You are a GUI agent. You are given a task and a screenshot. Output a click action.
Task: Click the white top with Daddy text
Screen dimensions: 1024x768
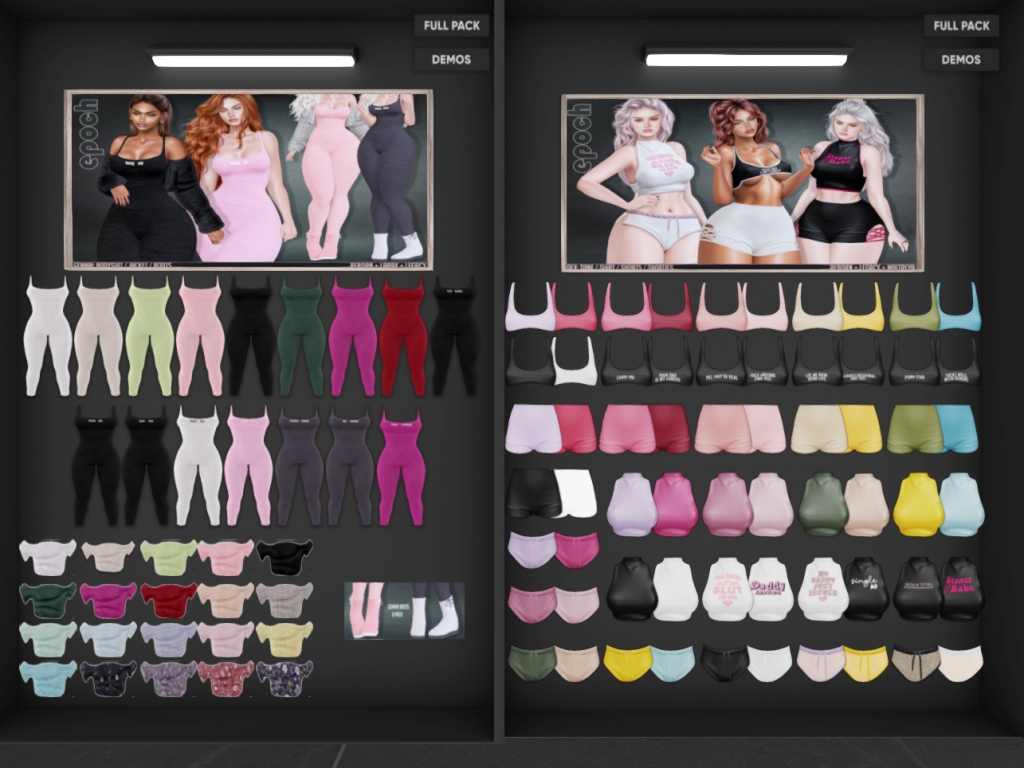coord(770,589)
